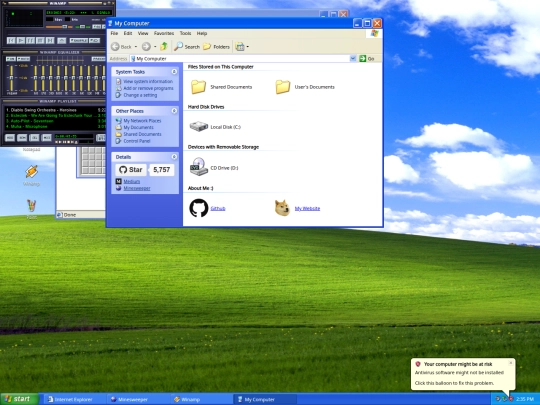This screenshot has width=540, height=405.
Task: Select Local Disk (C:) drive icon
Action: 199,126
